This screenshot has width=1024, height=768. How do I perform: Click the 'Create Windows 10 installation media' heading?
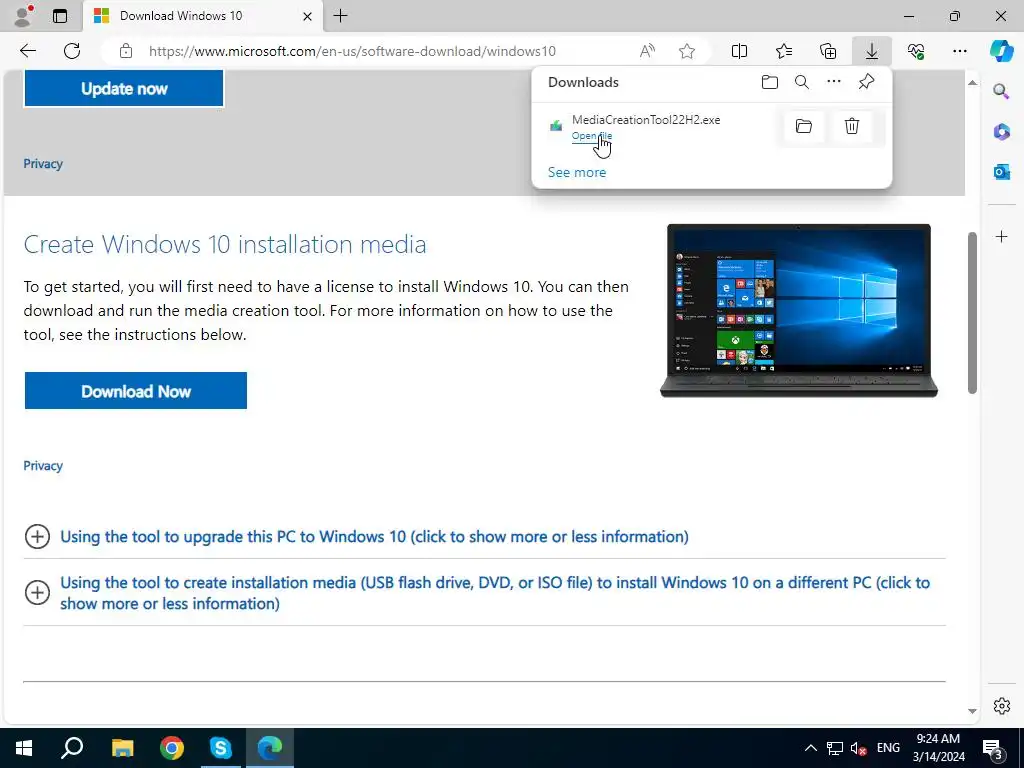(225, 244)
